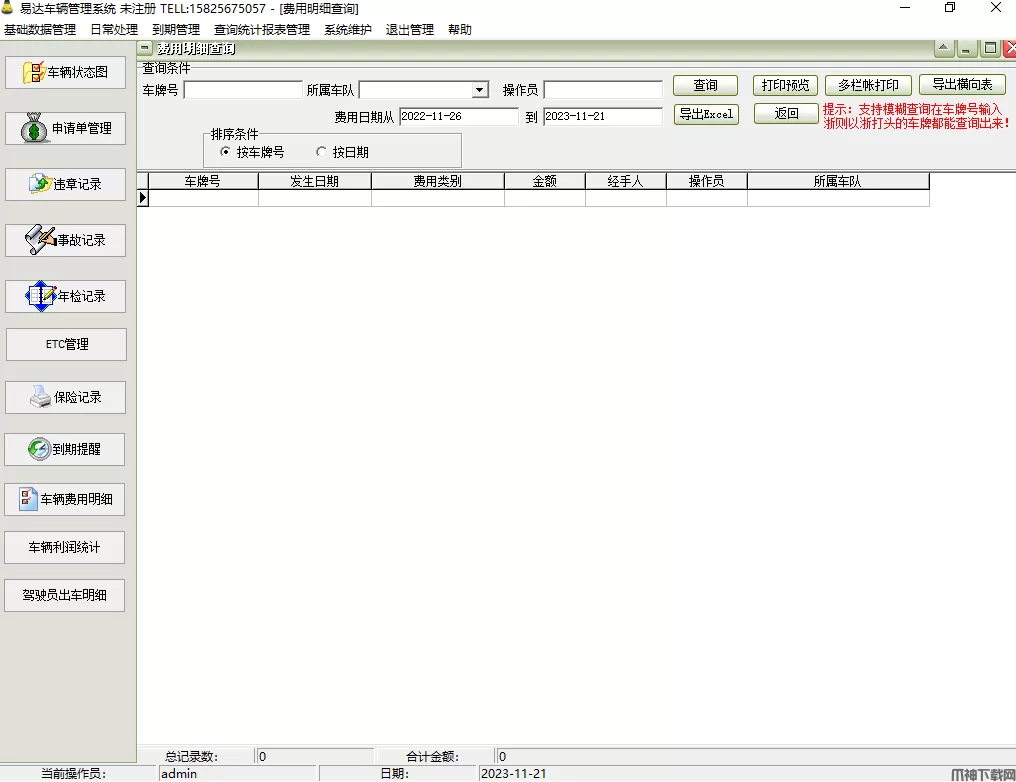
Task: Click the 费用日期从 start date field
Action: point(459,117)
